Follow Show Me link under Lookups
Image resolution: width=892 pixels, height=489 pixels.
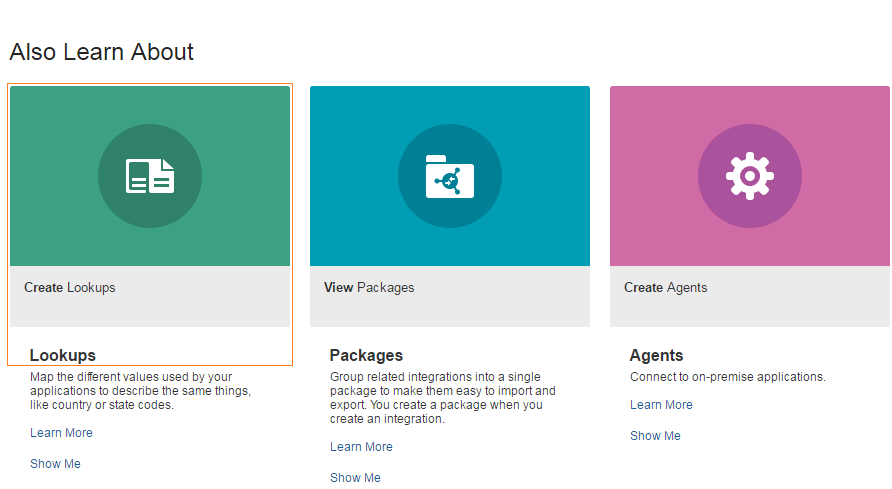coord(55,464)
